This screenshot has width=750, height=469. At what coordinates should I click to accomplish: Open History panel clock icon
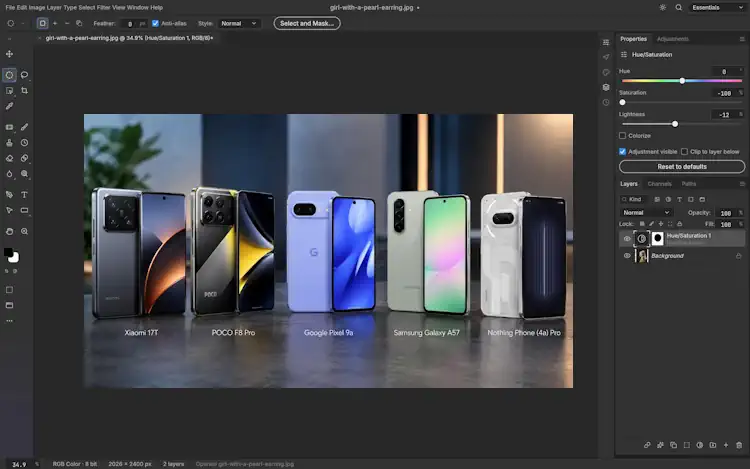coord(606,102)
